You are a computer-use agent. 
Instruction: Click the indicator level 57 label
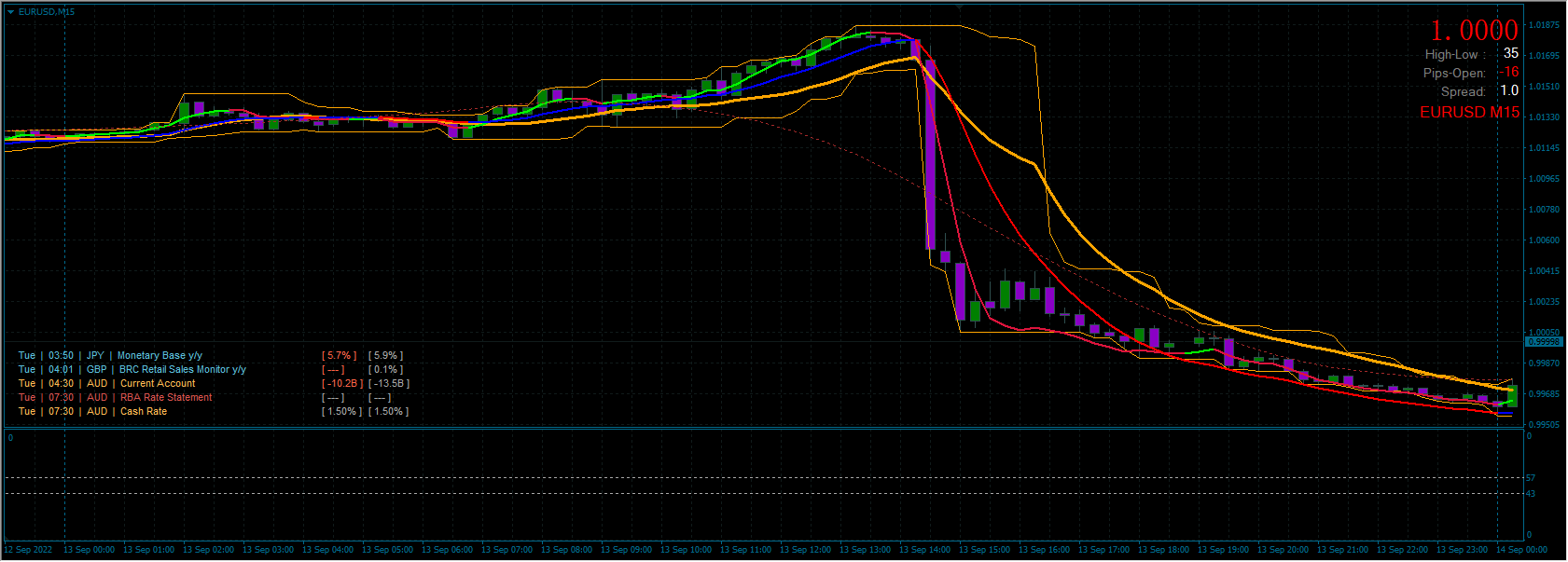click(1531, 478)
